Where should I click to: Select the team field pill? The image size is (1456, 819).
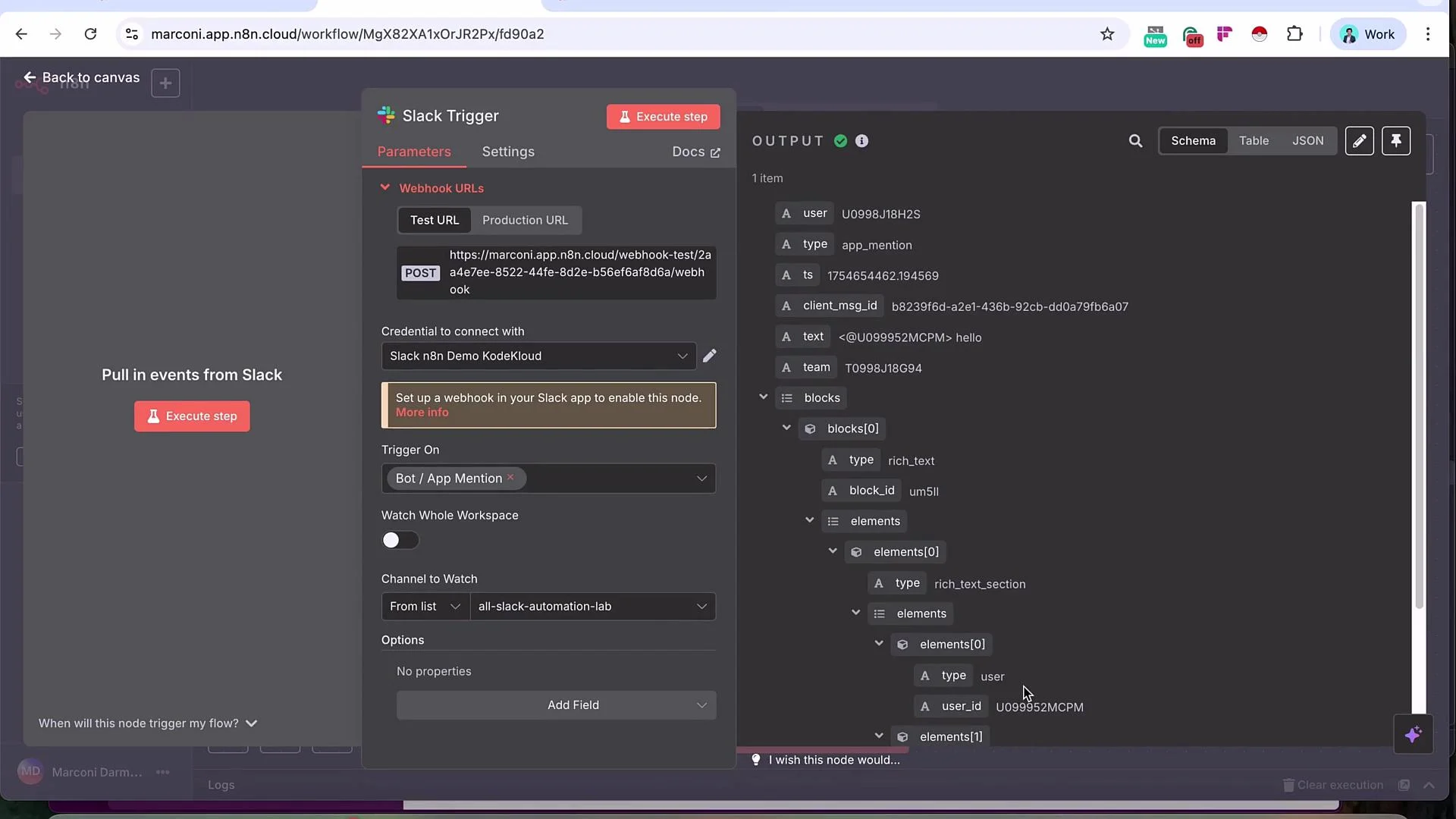click(806, 368)
